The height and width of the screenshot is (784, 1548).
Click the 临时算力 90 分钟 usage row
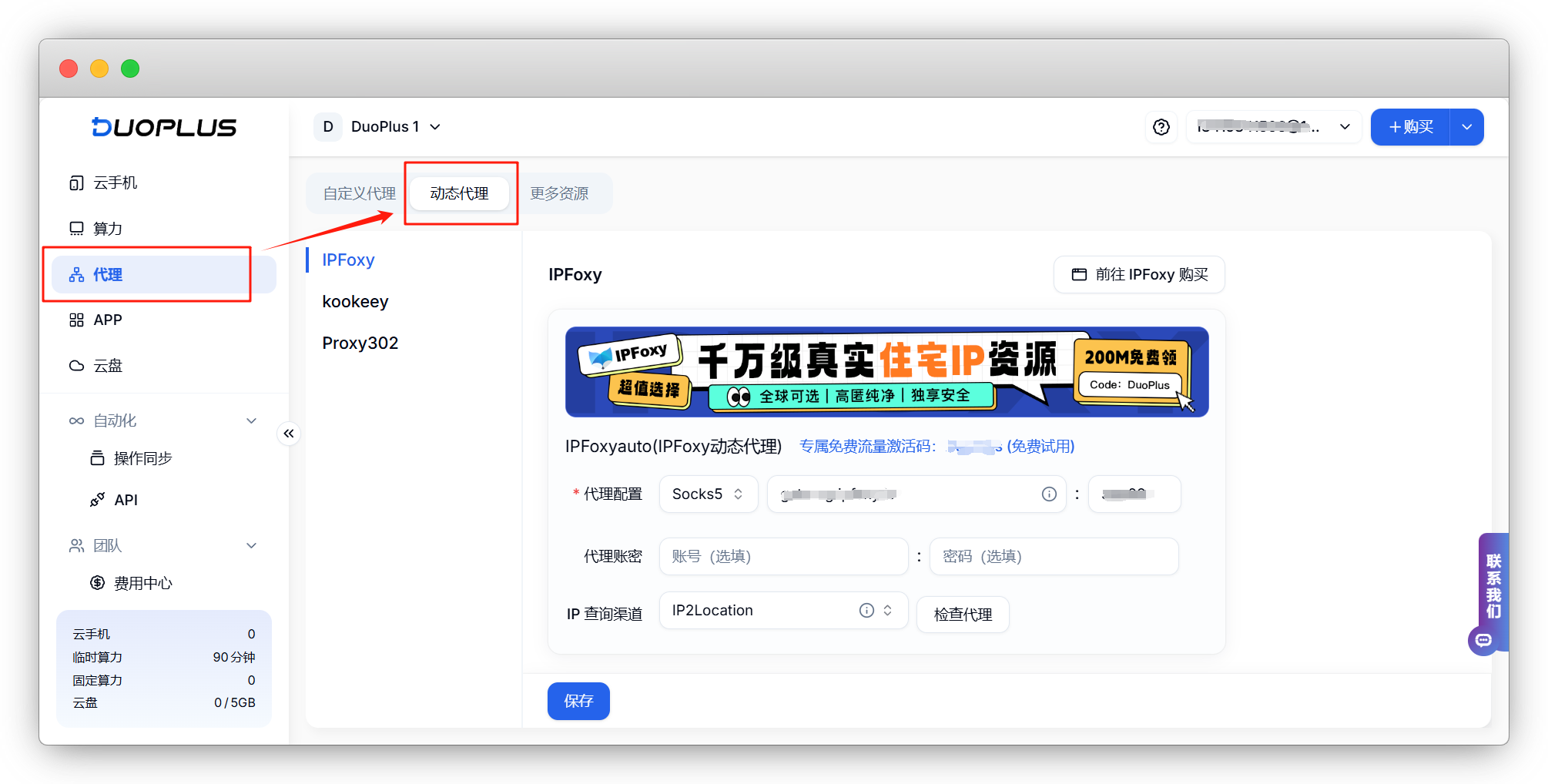click(164, 657)
